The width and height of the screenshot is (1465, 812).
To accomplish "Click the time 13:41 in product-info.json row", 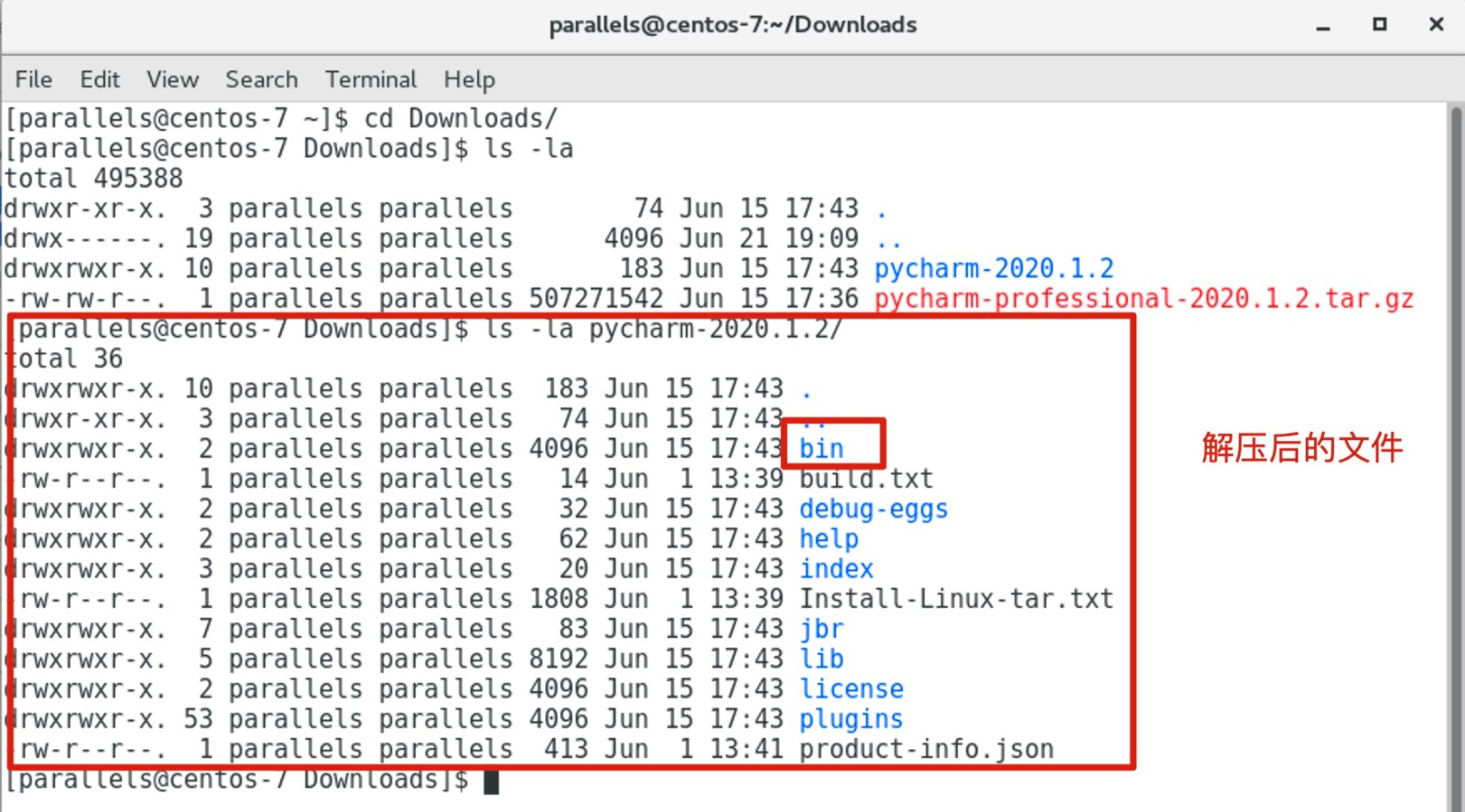I will click(746, 749).
